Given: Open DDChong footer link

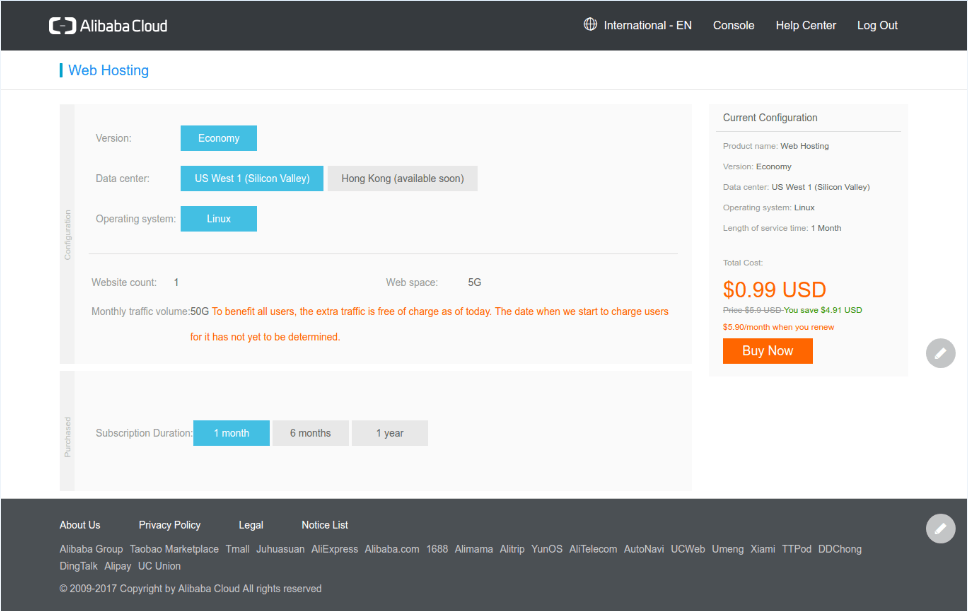Looking at the screenshot, I should point(840,549).
